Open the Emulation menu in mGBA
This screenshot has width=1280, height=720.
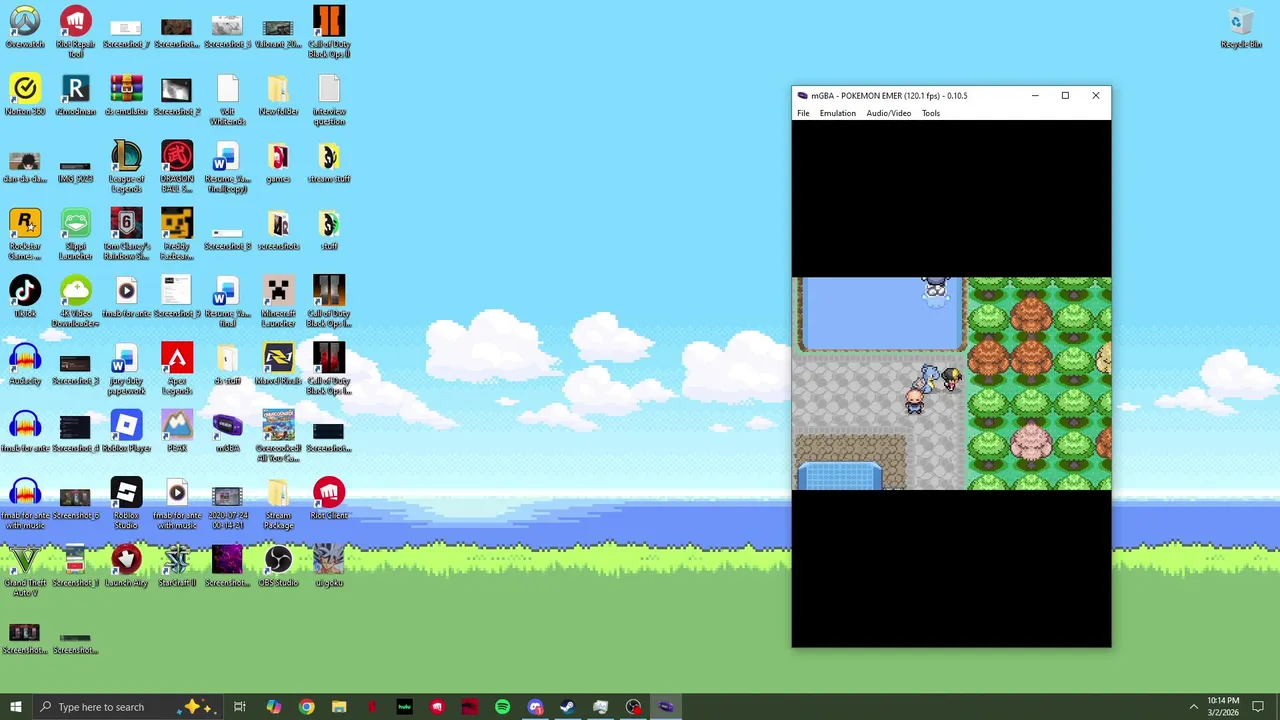(x=838, y=113)
